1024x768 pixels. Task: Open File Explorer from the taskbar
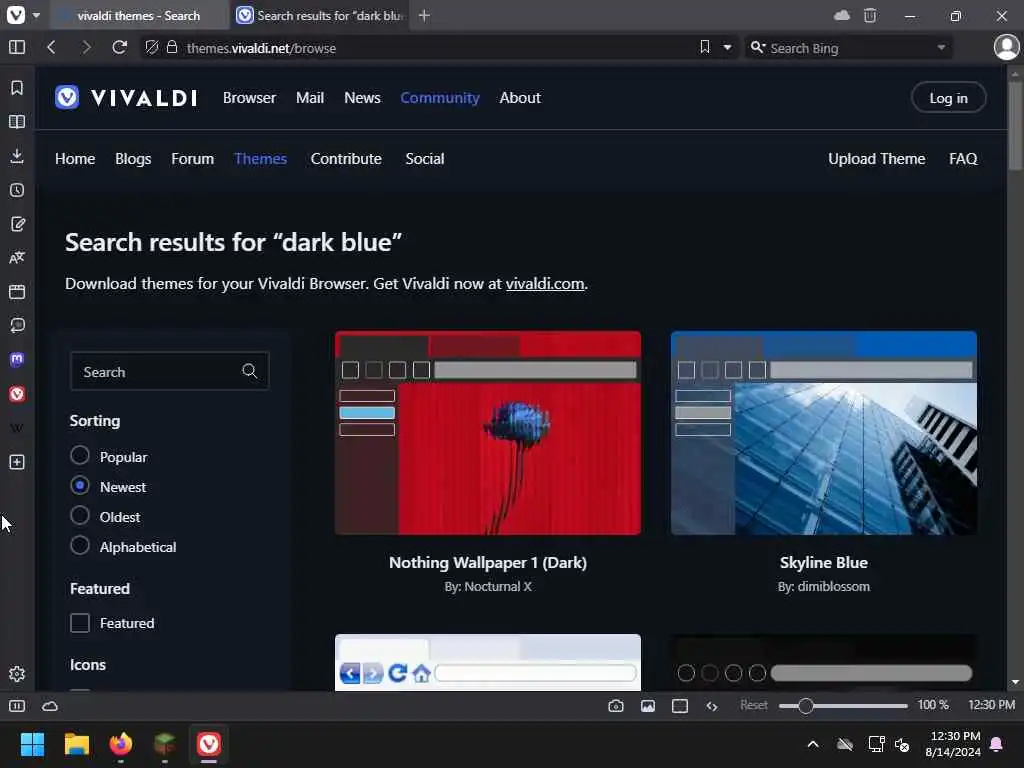(x=76, y=744)
